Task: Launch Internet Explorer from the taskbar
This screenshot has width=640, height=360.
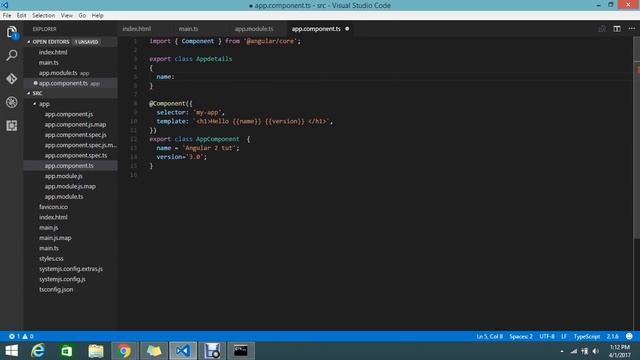Action: click(38, 351)
